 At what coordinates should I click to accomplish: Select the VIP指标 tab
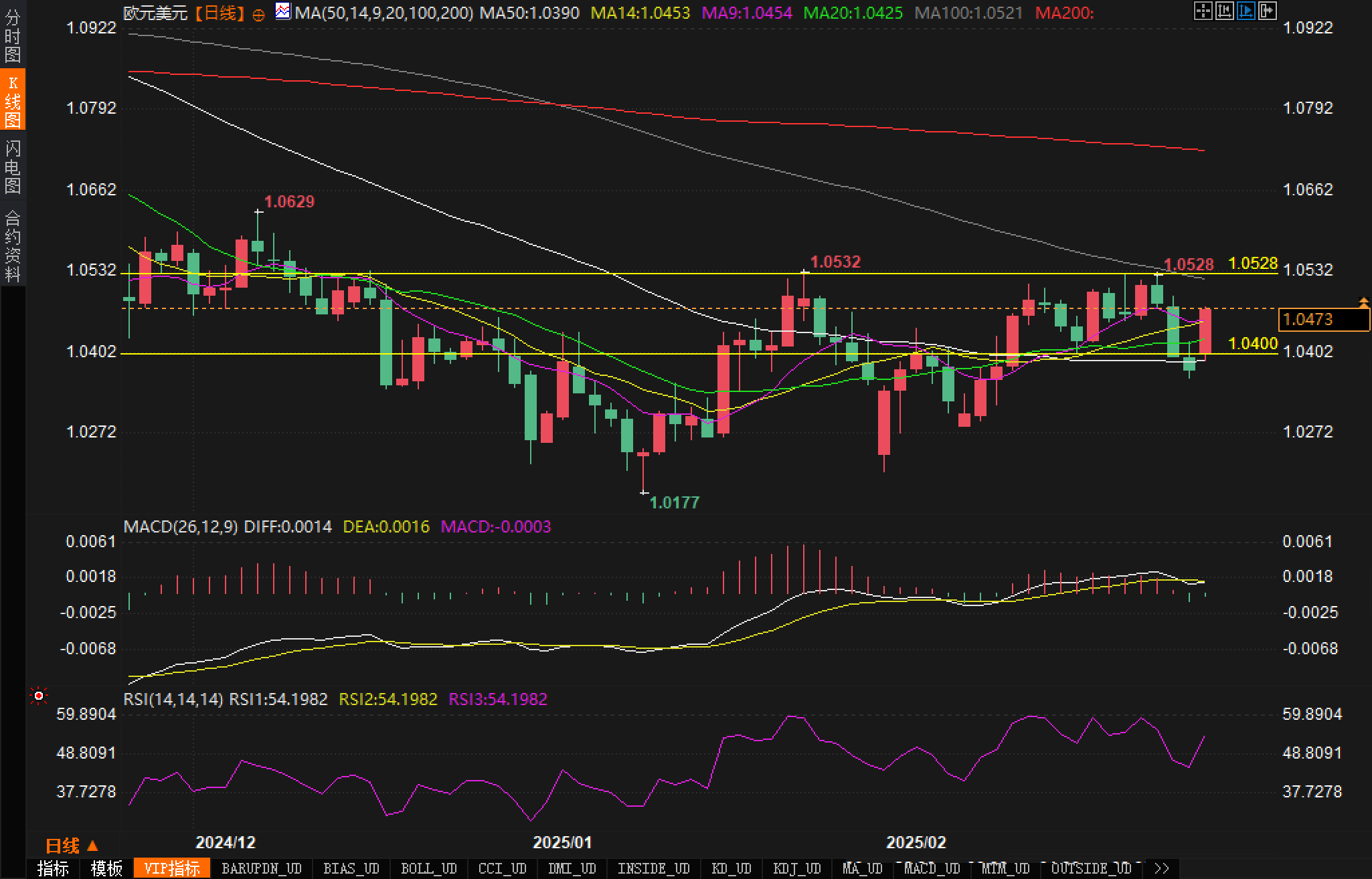(x=172, y=868)
